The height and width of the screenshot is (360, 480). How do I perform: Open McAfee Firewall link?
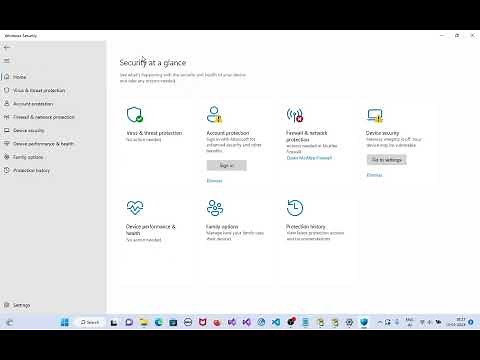[x=309, y=158]
